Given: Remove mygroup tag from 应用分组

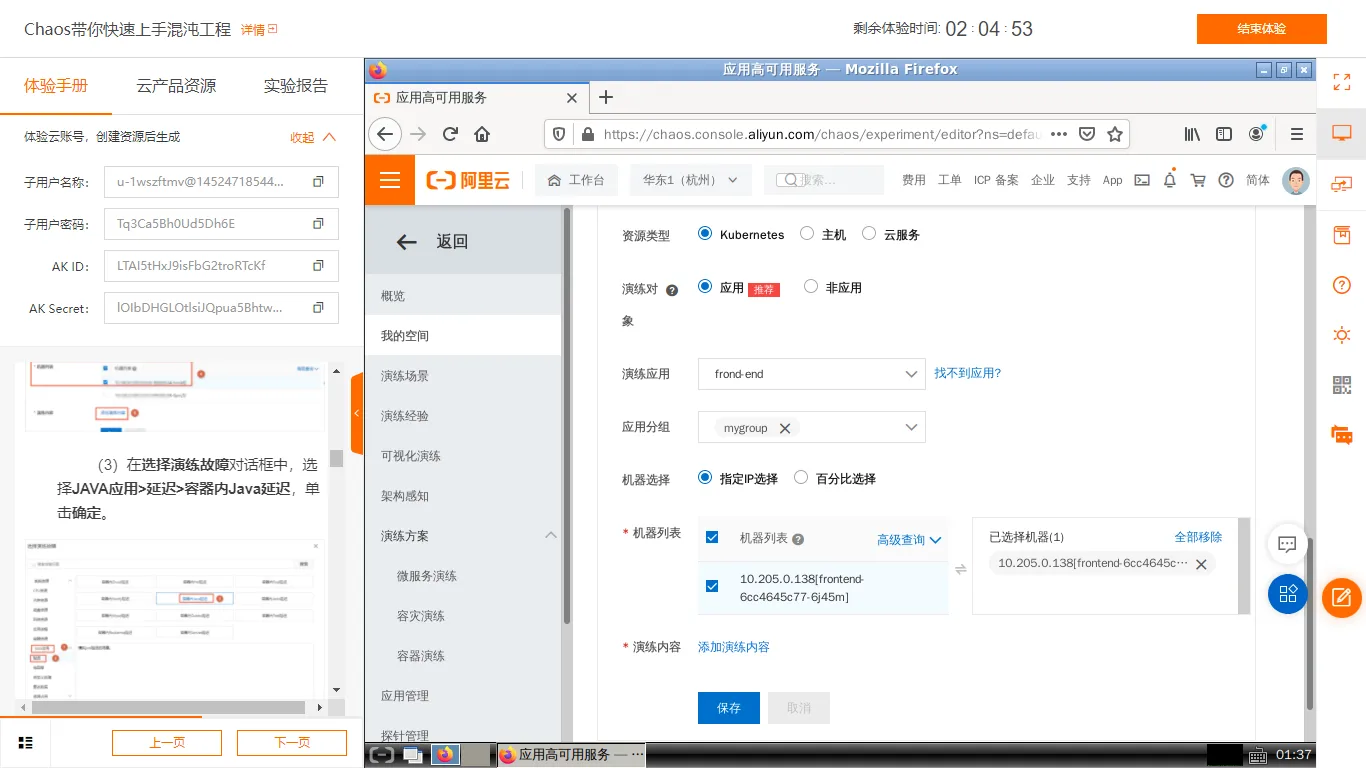Looking at the screenshot, I should (x=785, y=428).
